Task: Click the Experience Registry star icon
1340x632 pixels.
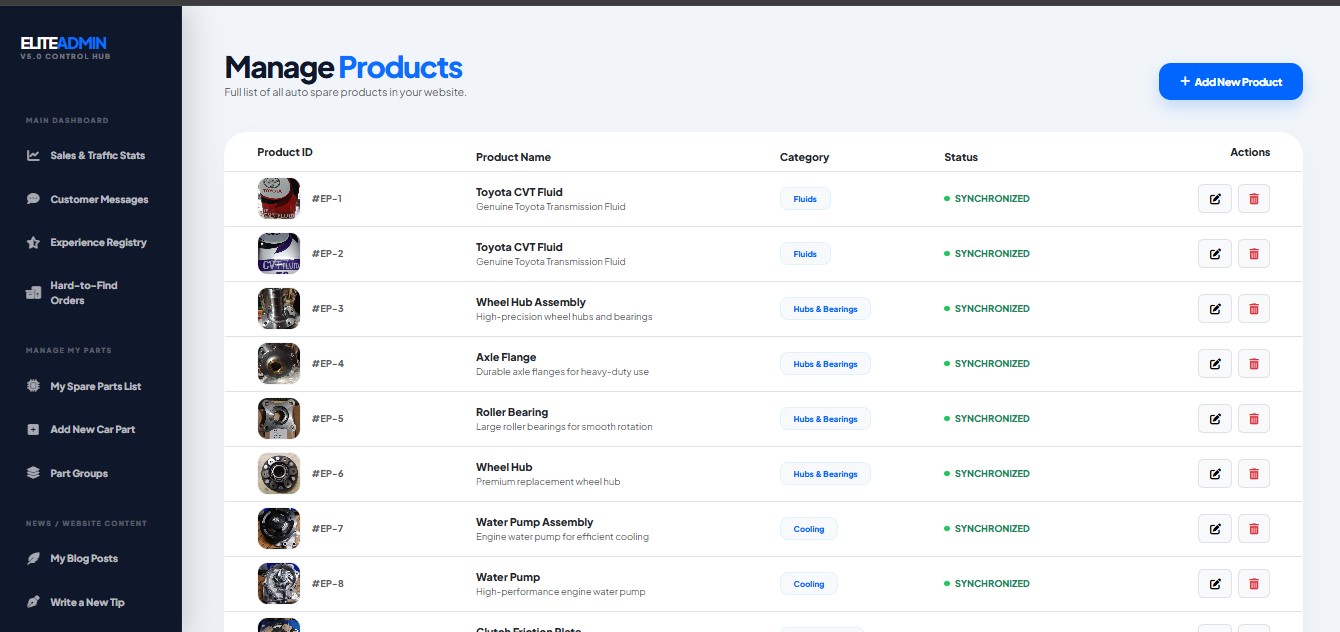Action: 33,243
